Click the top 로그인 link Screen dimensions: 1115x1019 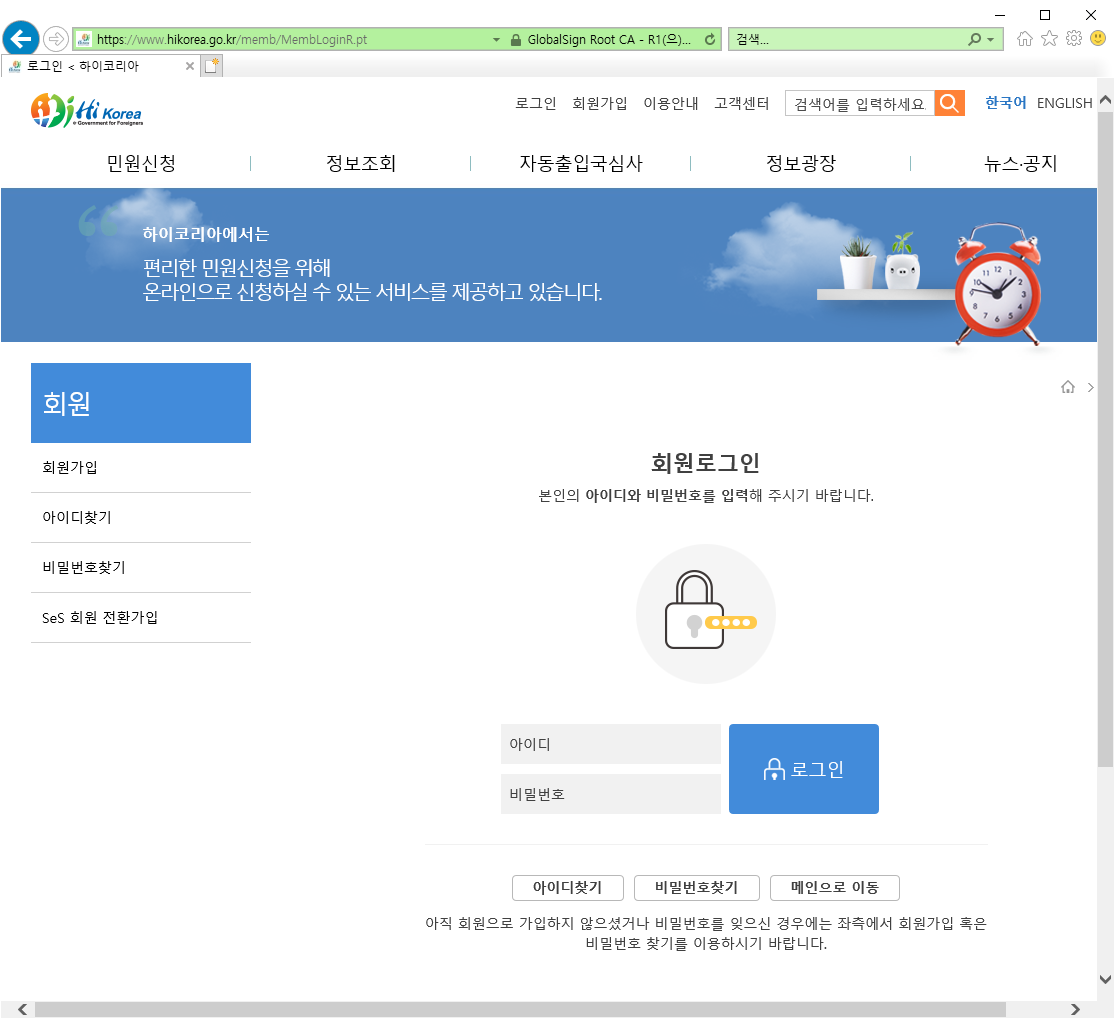tap(535, 103)
